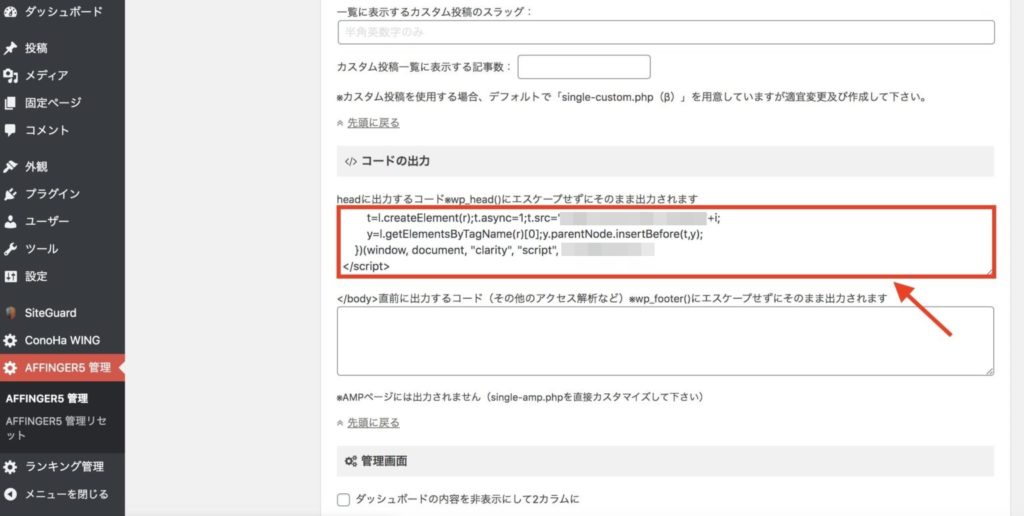Focus the head output code textarea

666,242
